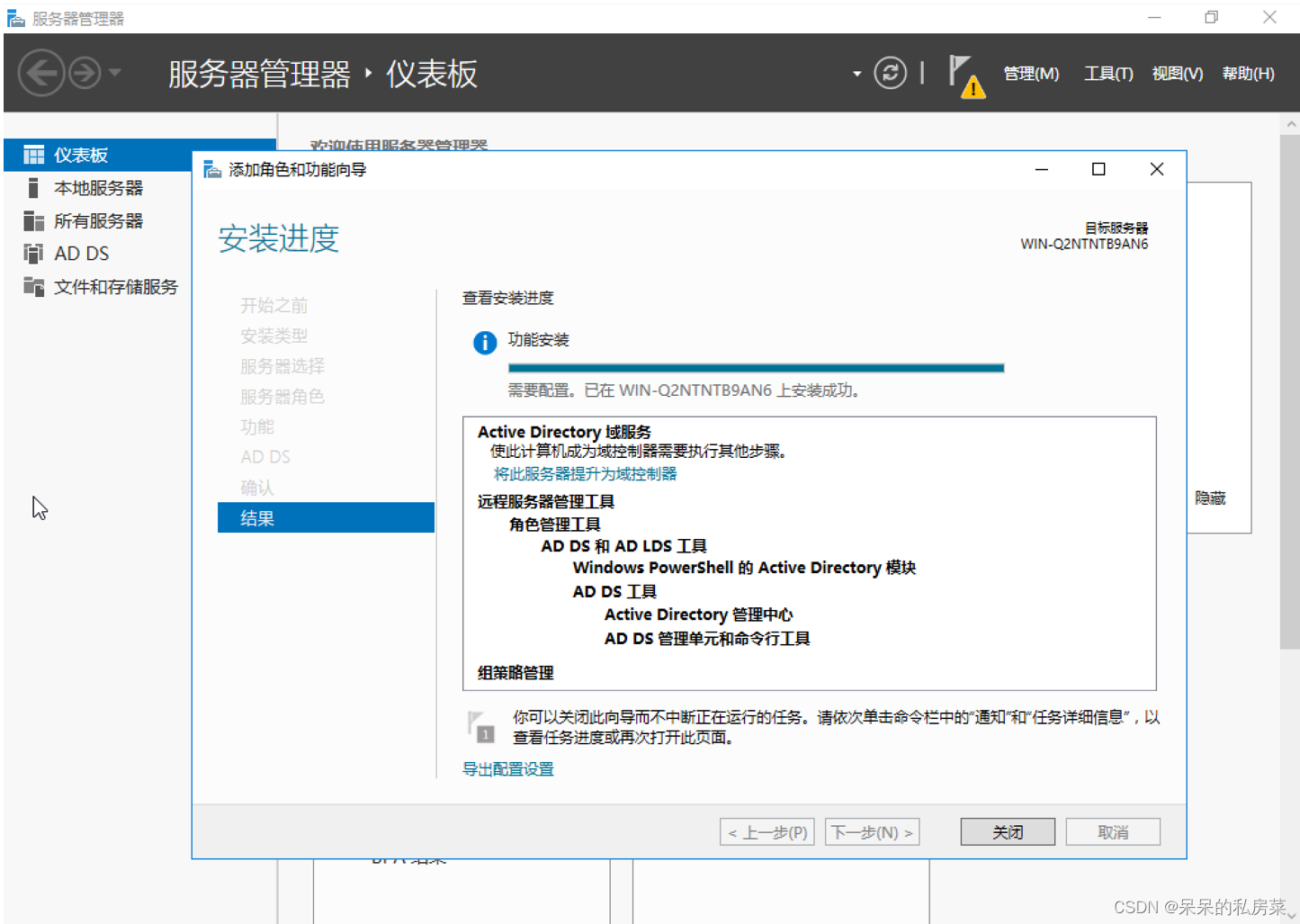Click AD DS 工具 in results list
1300x924 pixels.
614,592
